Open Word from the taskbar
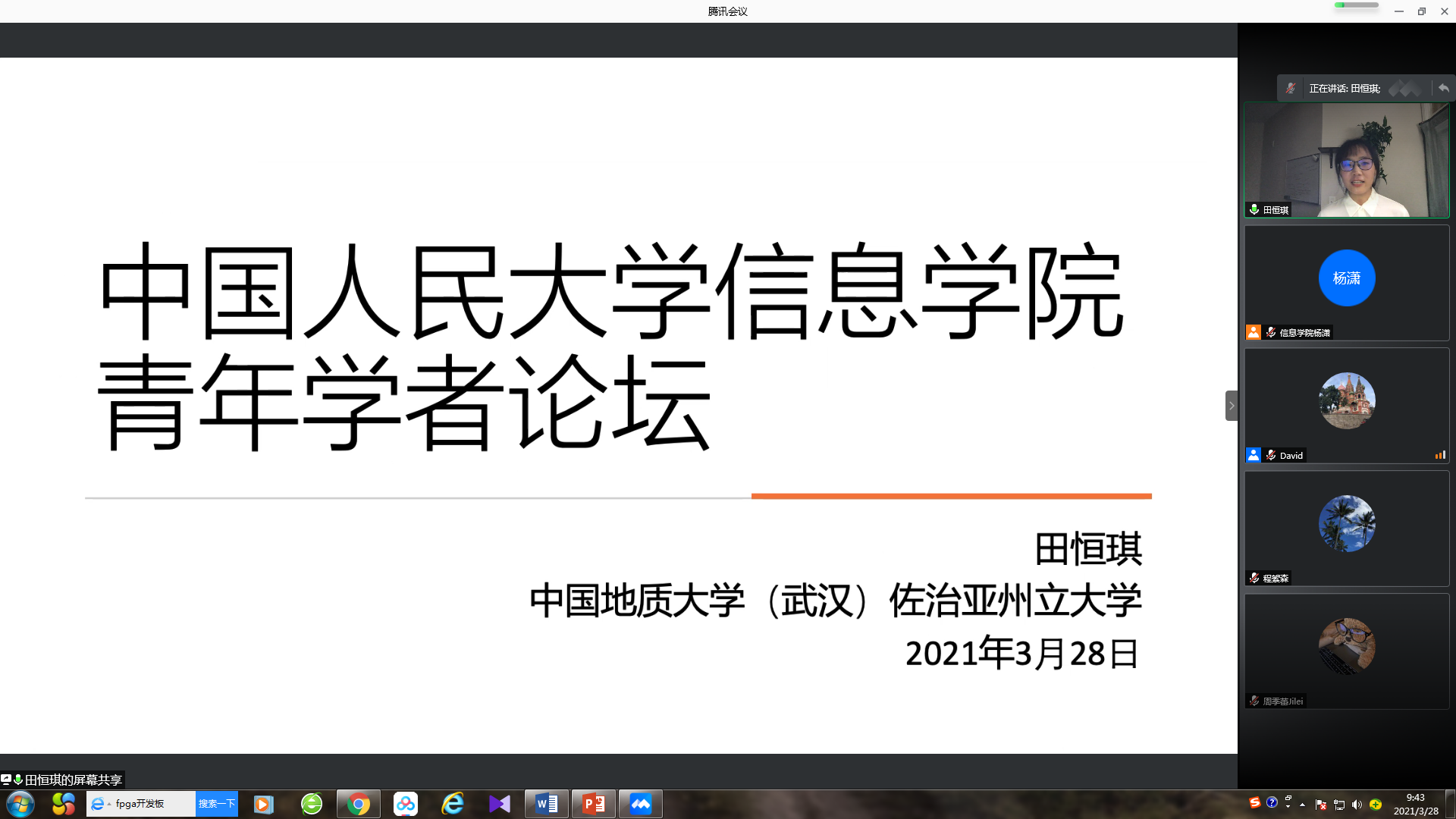Image resolution: width=1456 pixels, height=819 pixels. (546, 804)
